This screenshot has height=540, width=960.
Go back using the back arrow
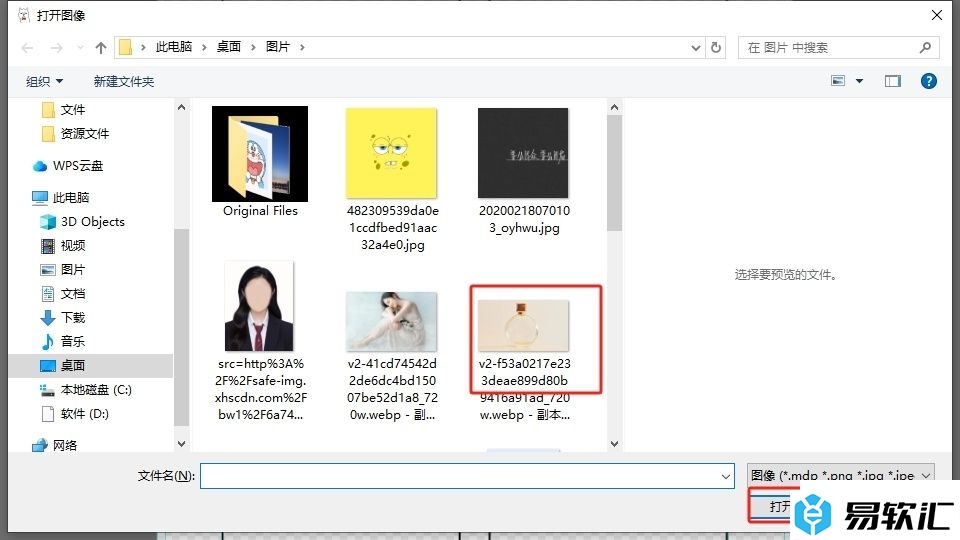pyautogui.click(x=27, y=48)
